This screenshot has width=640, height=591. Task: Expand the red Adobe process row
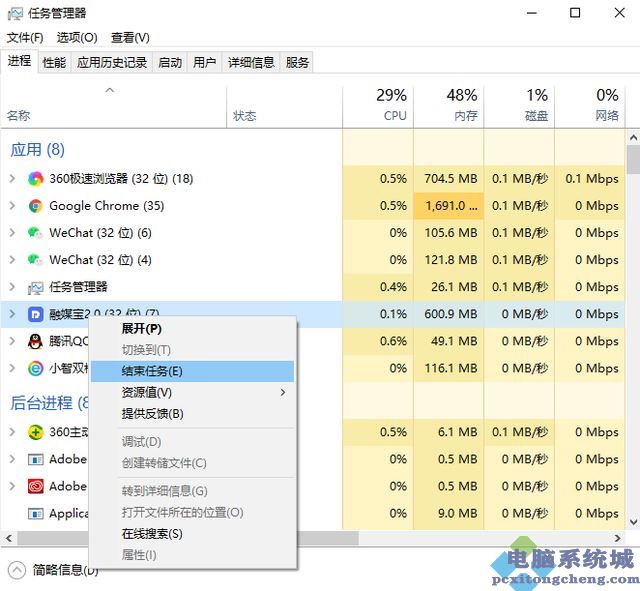pos(12,487)
